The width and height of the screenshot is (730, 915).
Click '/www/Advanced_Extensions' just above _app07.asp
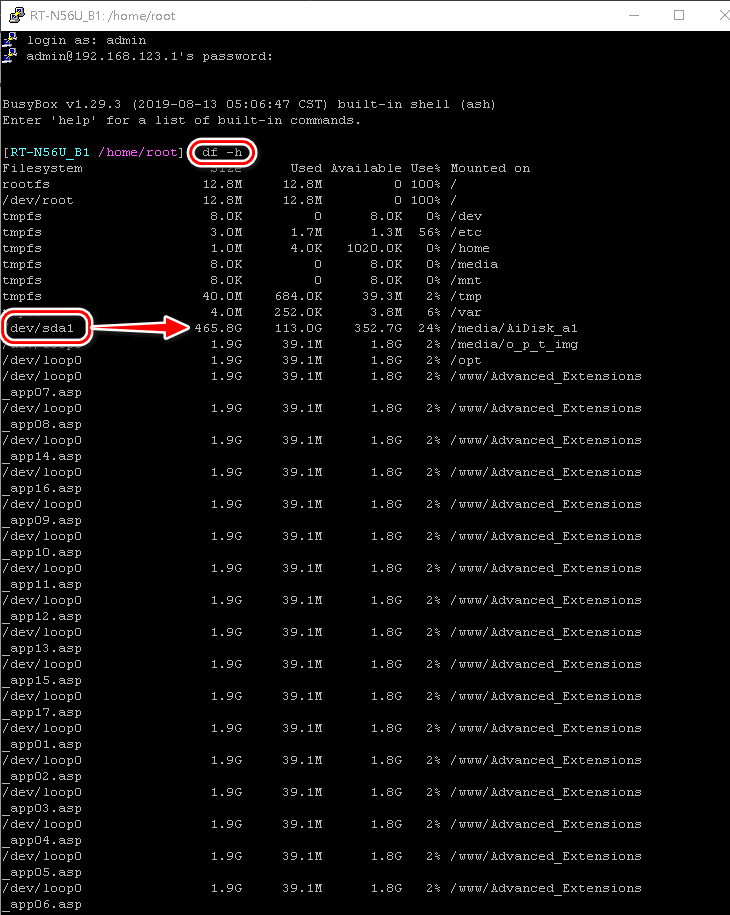546,376
